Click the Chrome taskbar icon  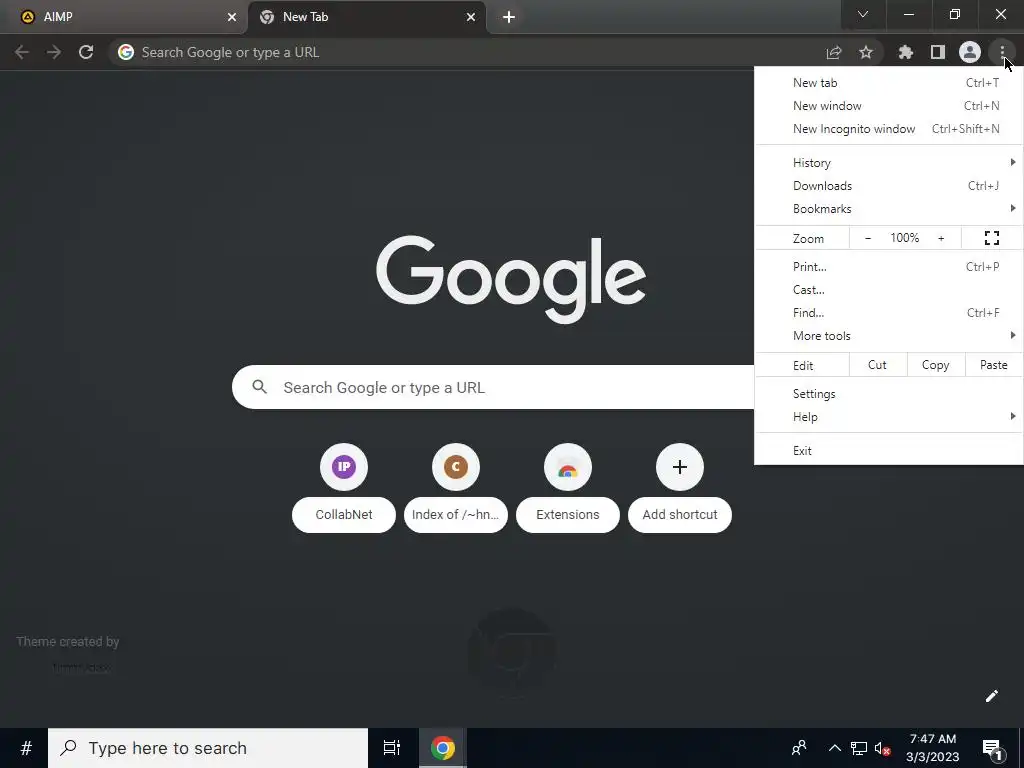coord(442,748)
